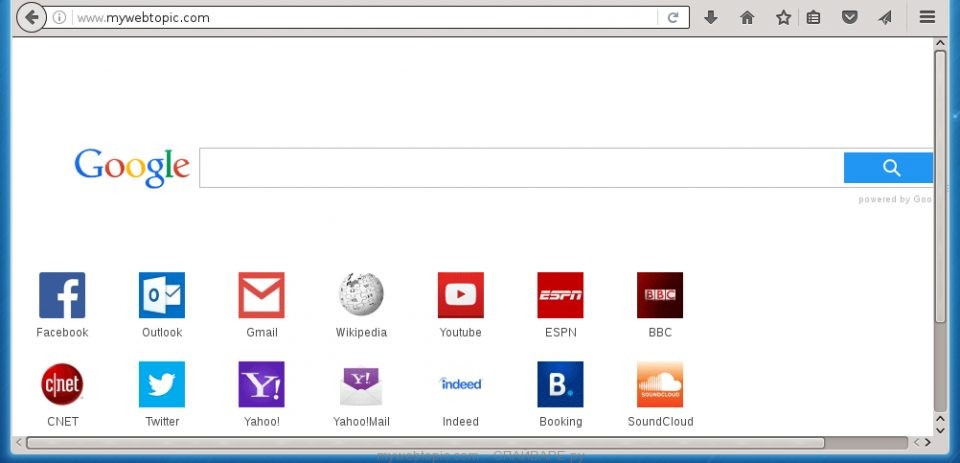
Task: Click the browser back arrow button
Action: [x=31, y=17]
